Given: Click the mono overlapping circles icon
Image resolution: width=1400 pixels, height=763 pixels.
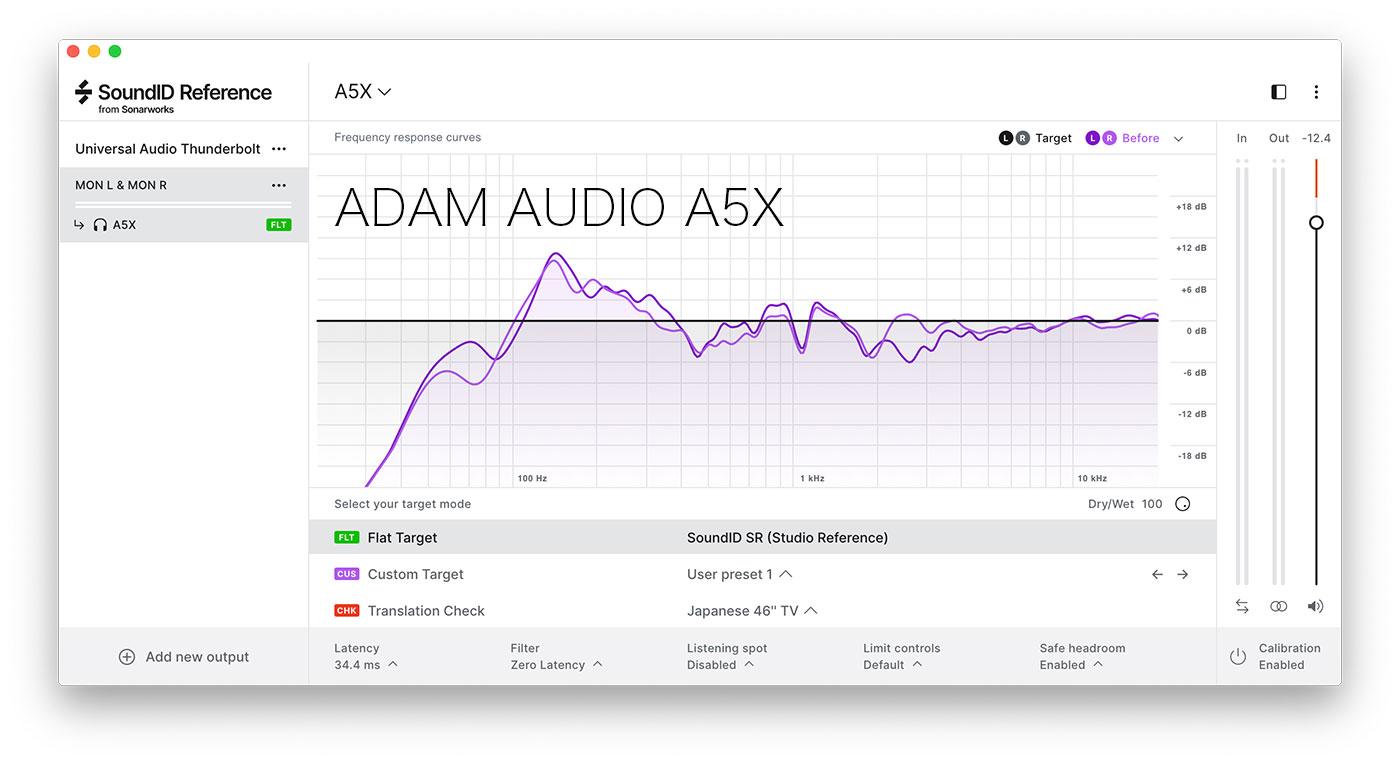Looking at the screenshot, I should pyautogui.click(x=1279, y=606).
